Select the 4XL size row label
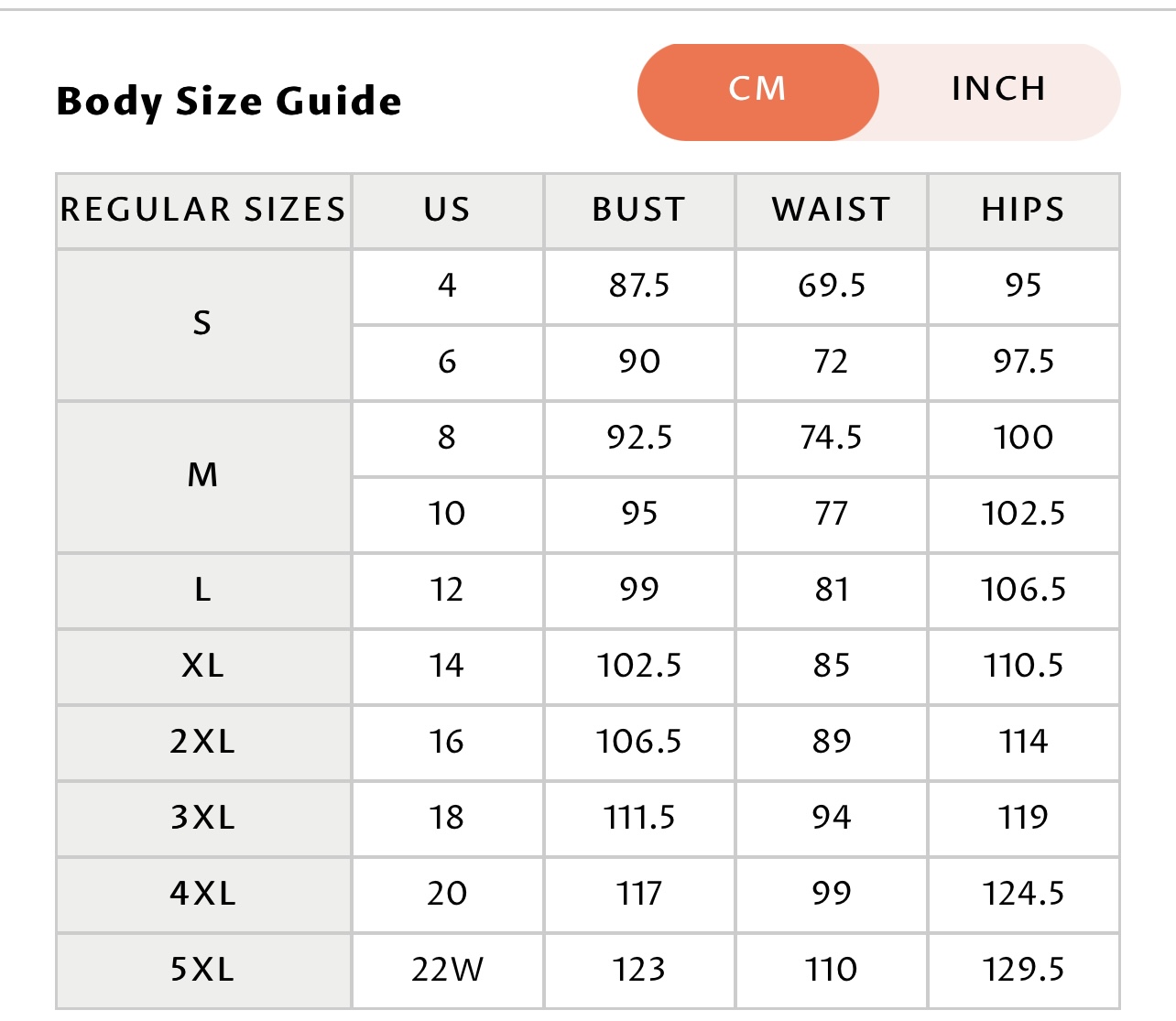Viewport: 1176px width, 1021px height. (x=203, y=895)
